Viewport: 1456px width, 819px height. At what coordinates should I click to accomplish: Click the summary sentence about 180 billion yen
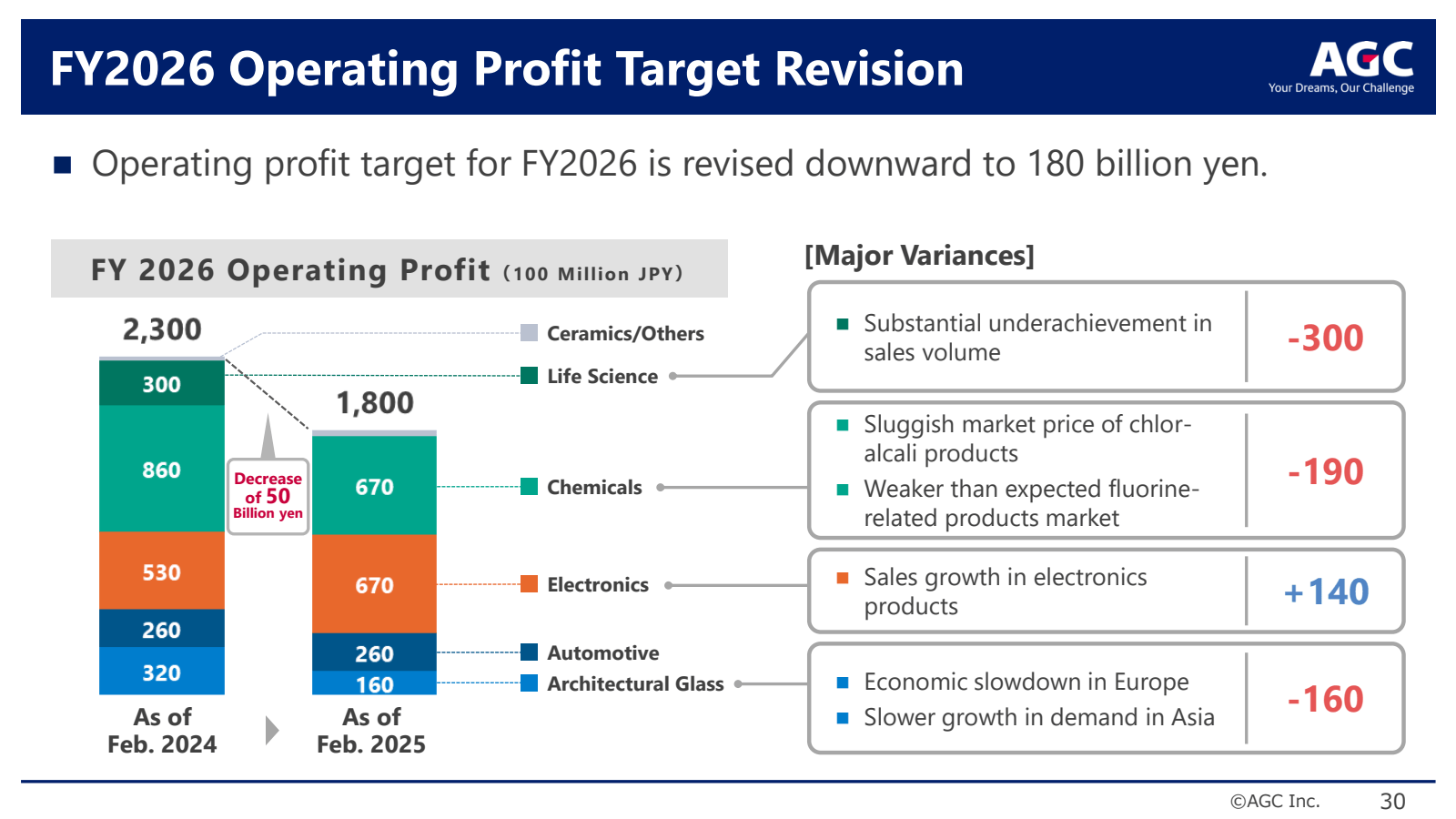679,164
